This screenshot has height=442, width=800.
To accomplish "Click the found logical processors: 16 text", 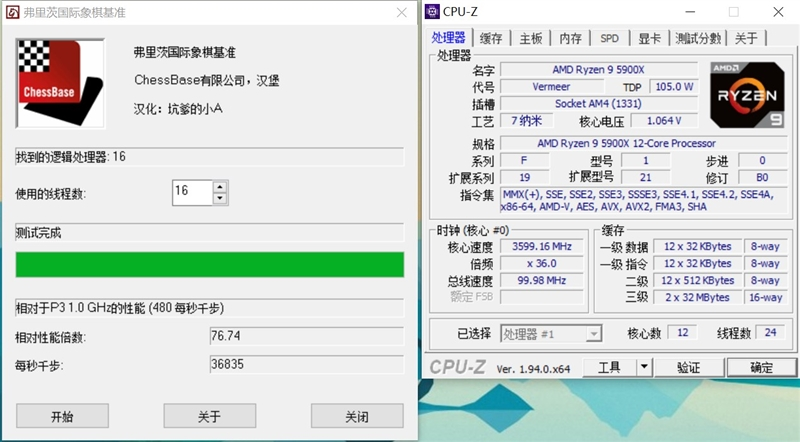I will pos(70,157).
